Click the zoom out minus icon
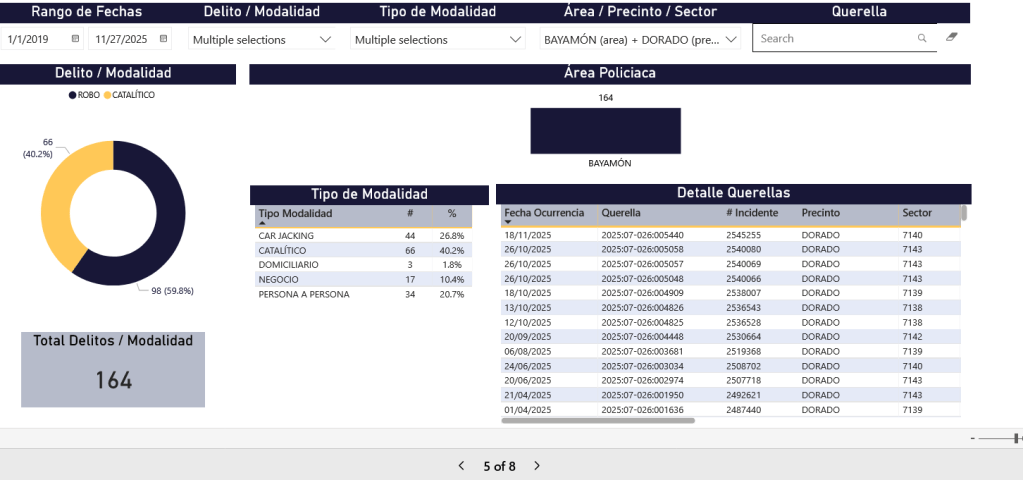 pos(973,438)
